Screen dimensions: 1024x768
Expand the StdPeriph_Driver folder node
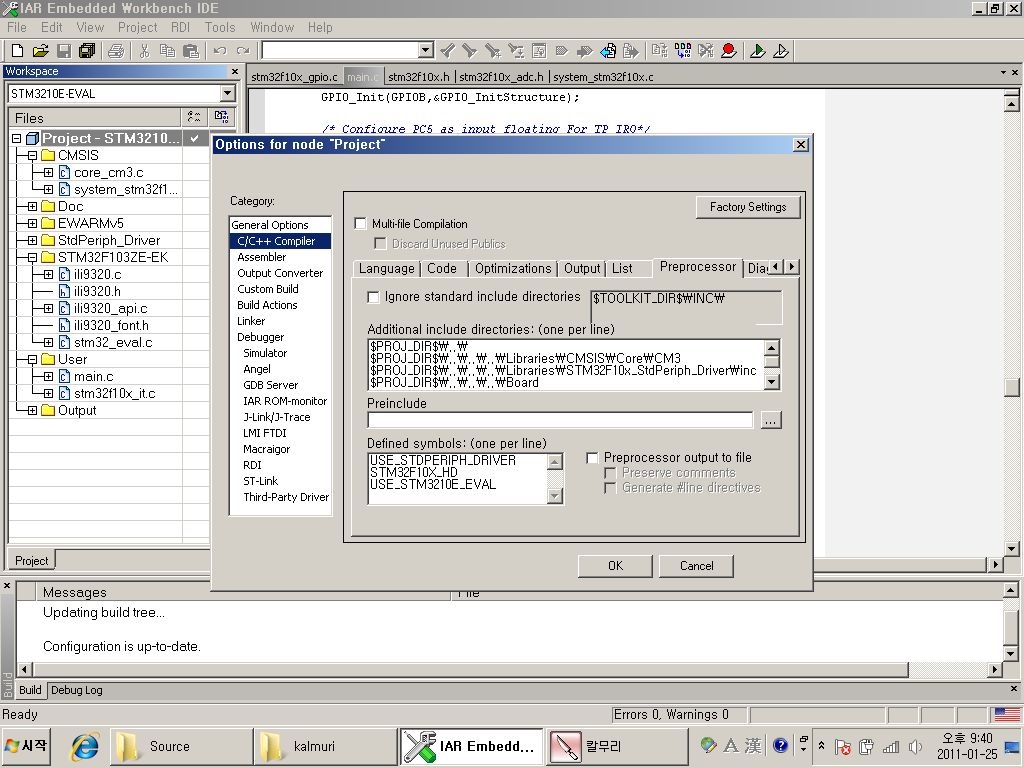pyautogui.click(x=32, y=240)
